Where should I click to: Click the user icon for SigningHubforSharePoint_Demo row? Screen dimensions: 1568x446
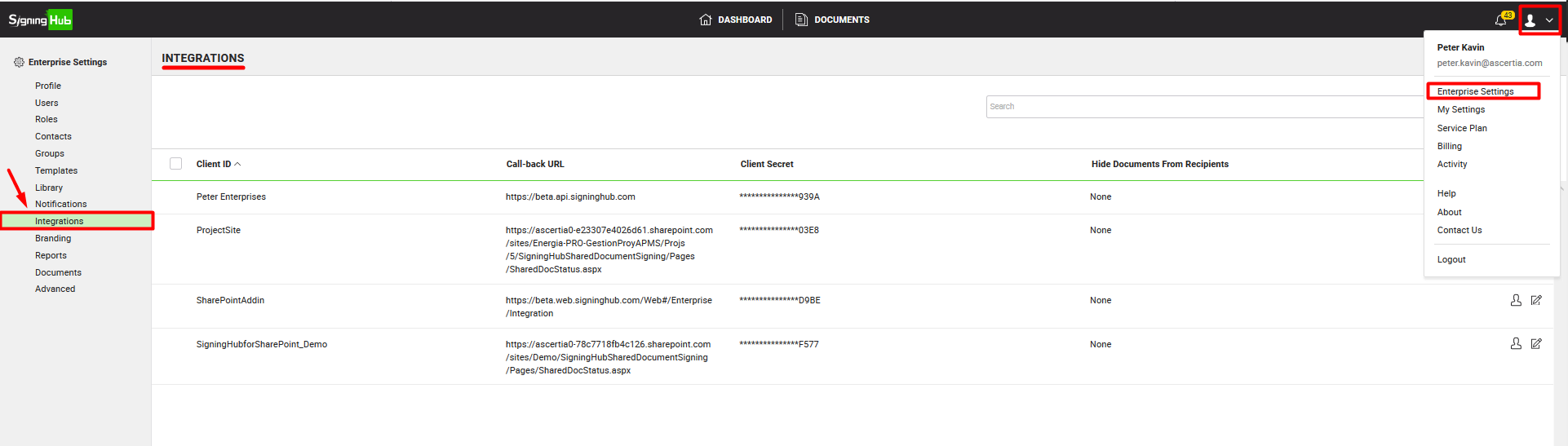pos(1516,344)
